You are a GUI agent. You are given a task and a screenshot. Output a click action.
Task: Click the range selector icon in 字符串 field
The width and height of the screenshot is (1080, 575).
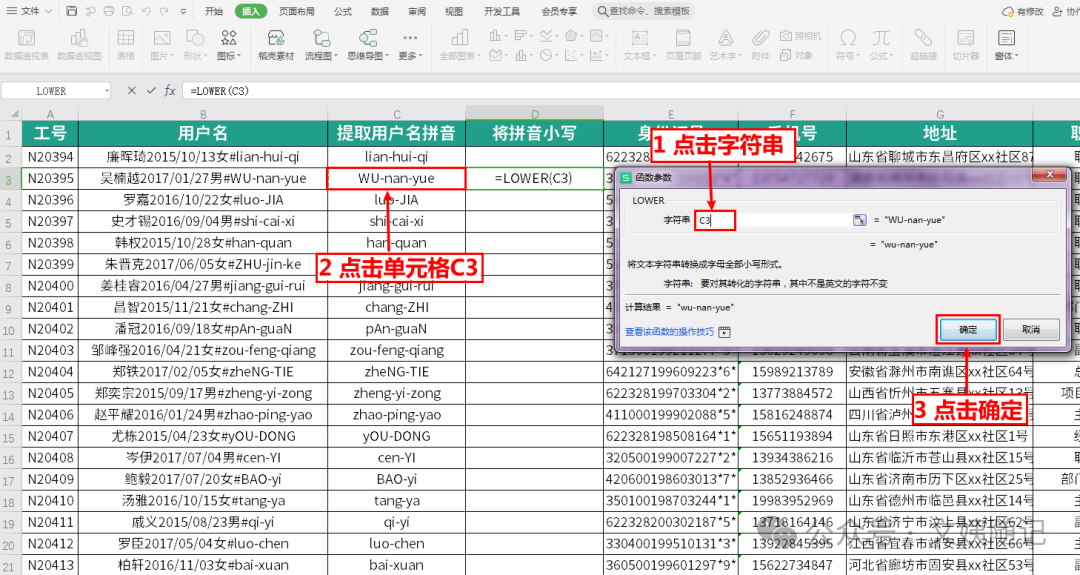[x=859, y=220]
